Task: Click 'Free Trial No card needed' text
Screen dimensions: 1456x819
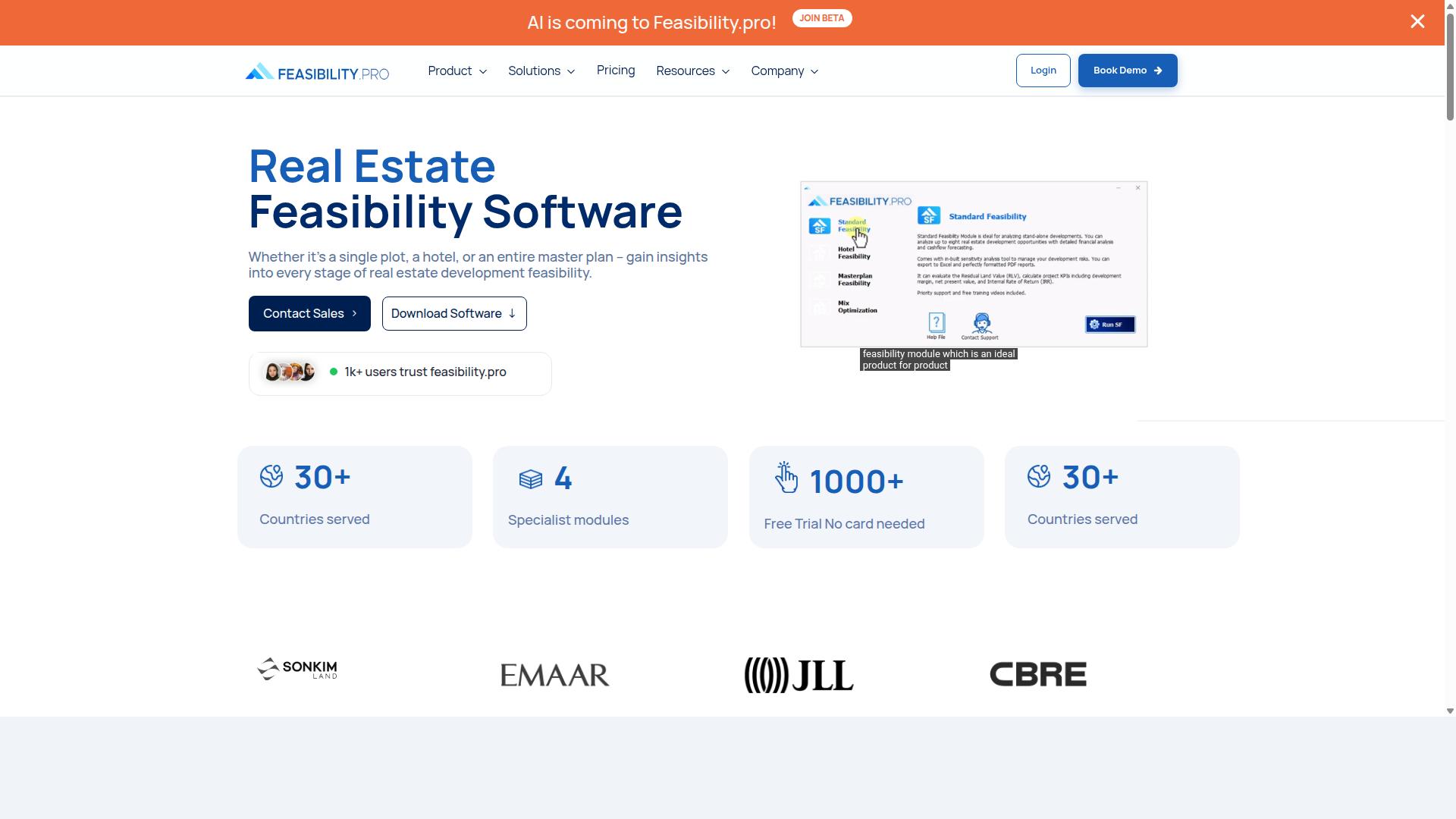Action: (x=844, y=524)
